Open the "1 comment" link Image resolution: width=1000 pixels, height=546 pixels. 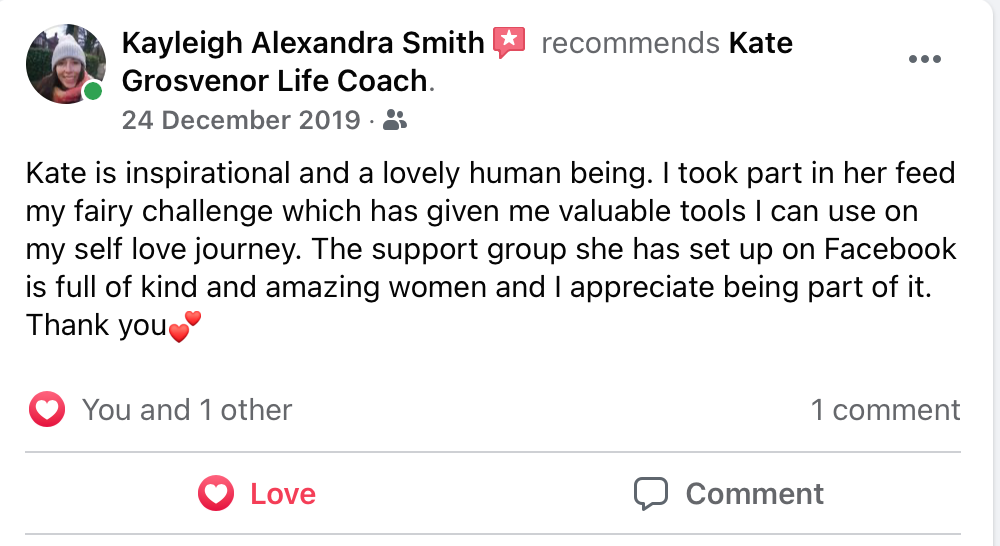click(x=885, y=410)
